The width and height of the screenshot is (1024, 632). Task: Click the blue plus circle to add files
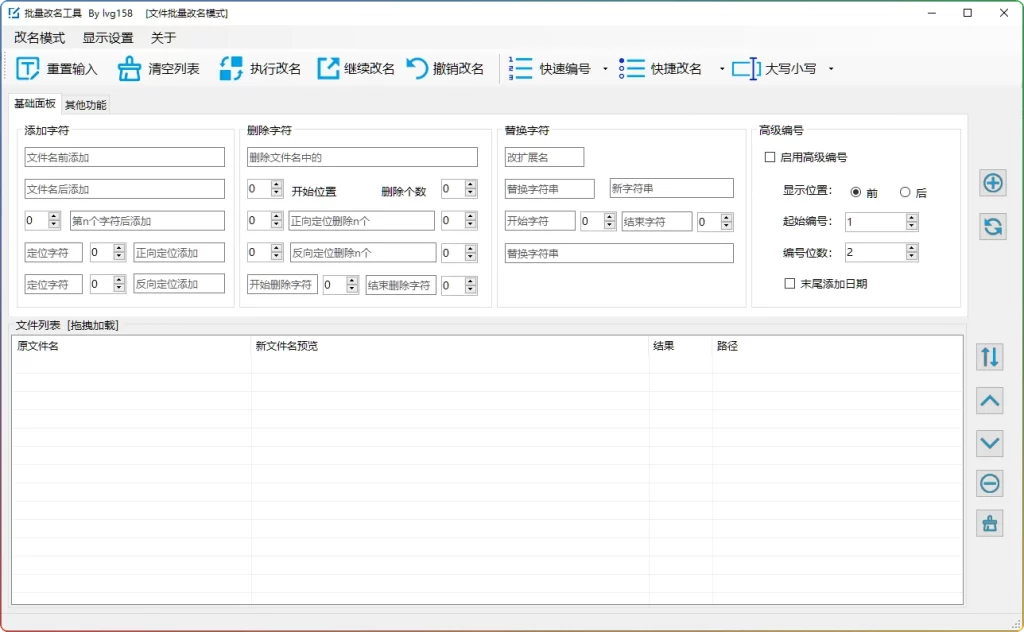point(989,183)
